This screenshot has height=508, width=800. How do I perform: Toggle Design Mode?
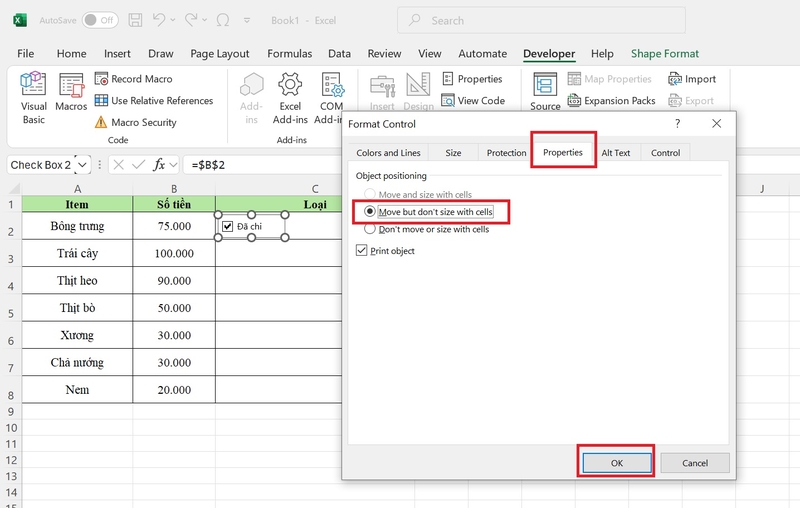[418, 92]
